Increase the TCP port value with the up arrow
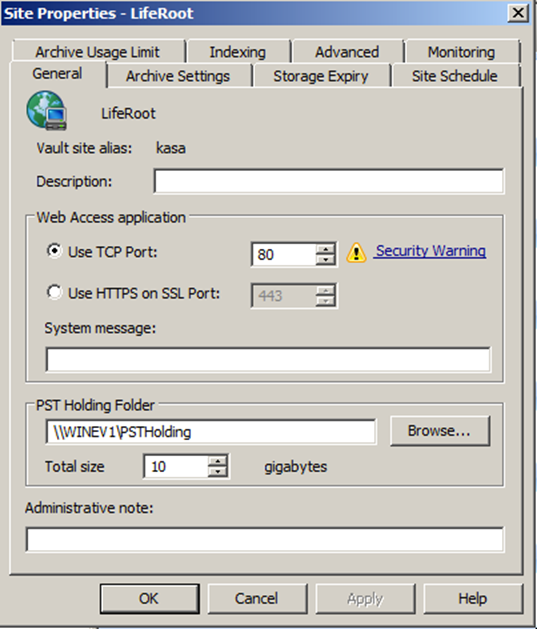Image resolution: width=537 pixels, height=629 pixels. pyautogui.click(x=325, y=249)
